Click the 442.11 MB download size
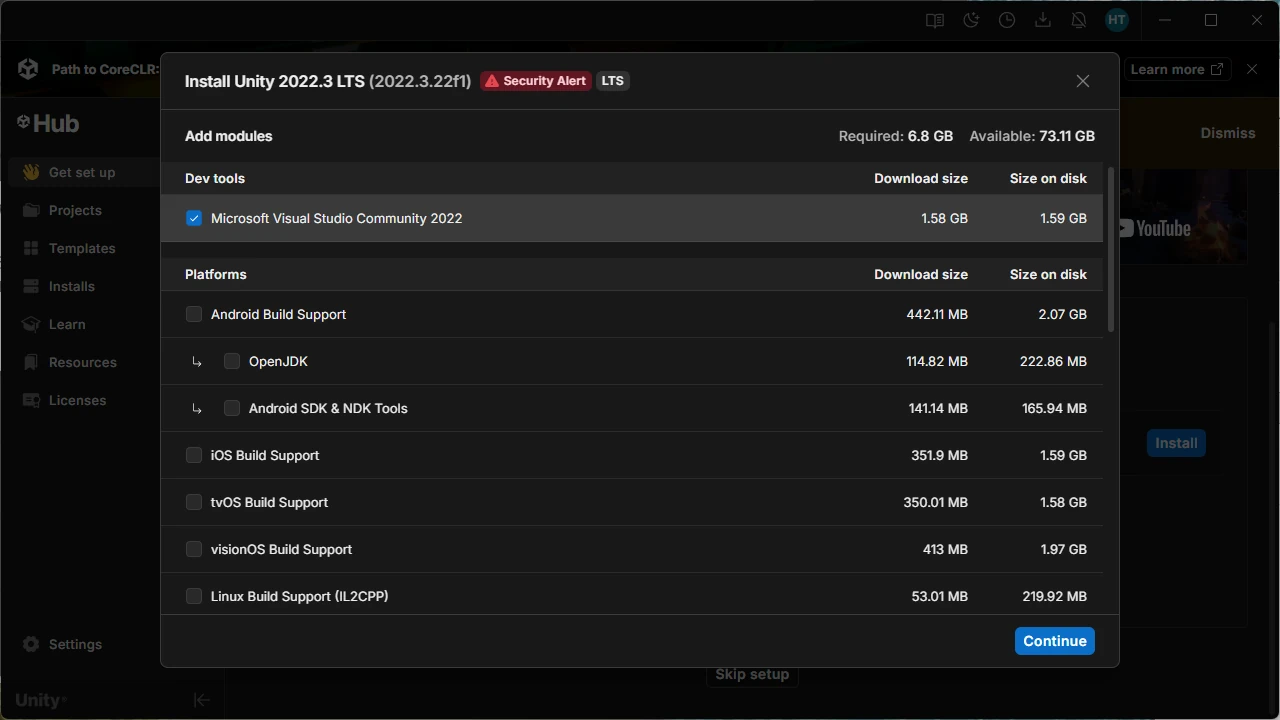The image size is (1280, 720). 937,314
